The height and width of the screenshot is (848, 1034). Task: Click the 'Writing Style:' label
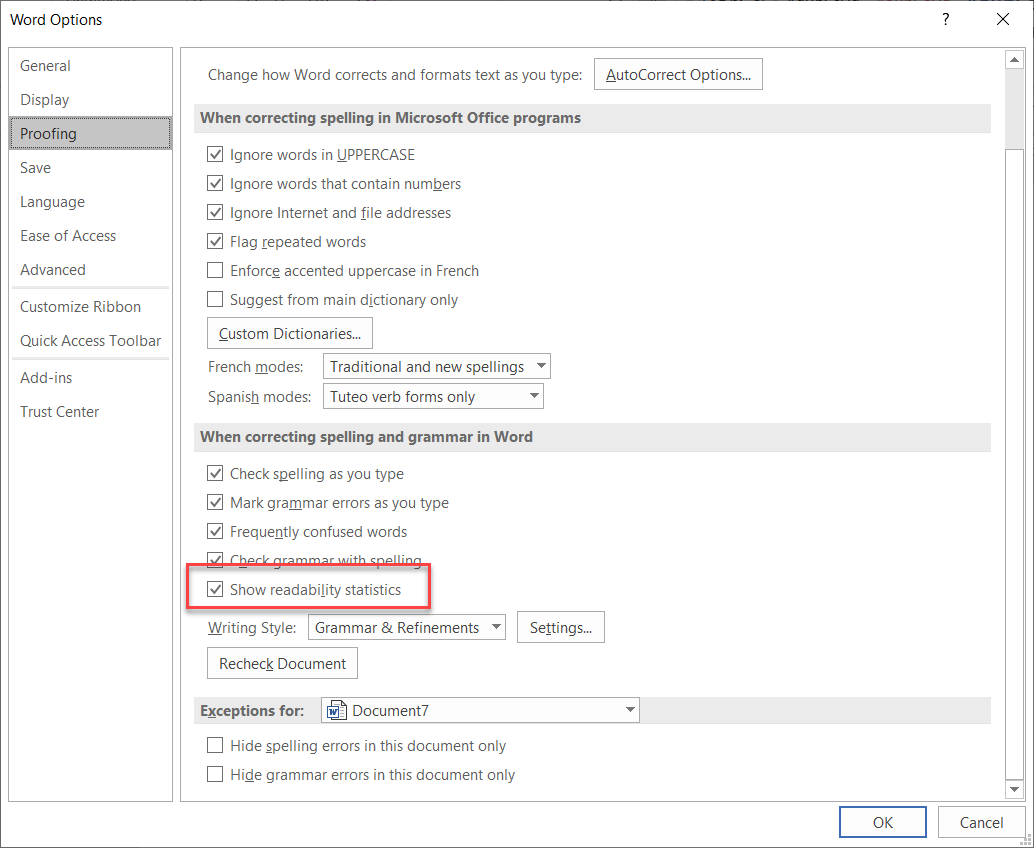[x=252, y=628]
